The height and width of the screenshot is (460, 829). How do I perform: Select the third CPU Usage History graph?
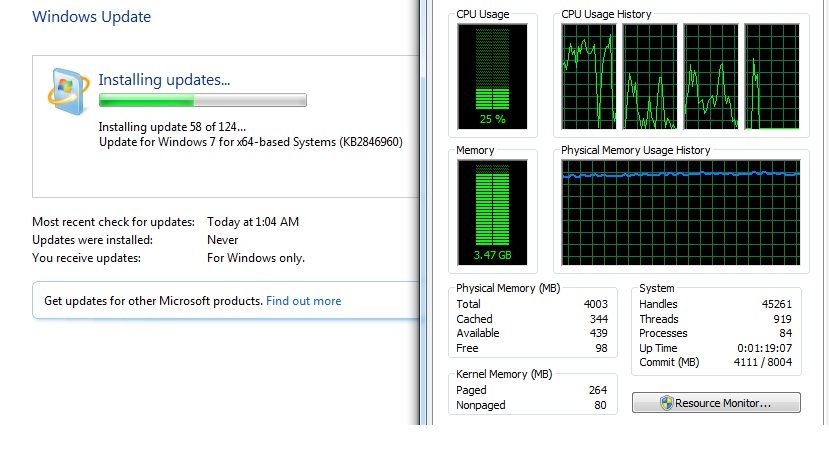(x=711, y=76)
